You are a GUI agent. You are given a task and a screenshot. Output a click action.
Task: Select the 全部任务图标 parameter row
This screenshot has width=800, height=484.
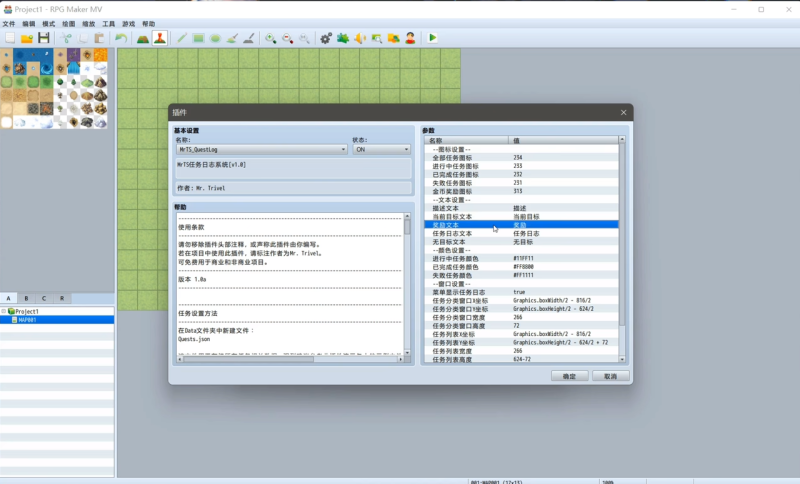pyautogui.click(x=521, y=158)
